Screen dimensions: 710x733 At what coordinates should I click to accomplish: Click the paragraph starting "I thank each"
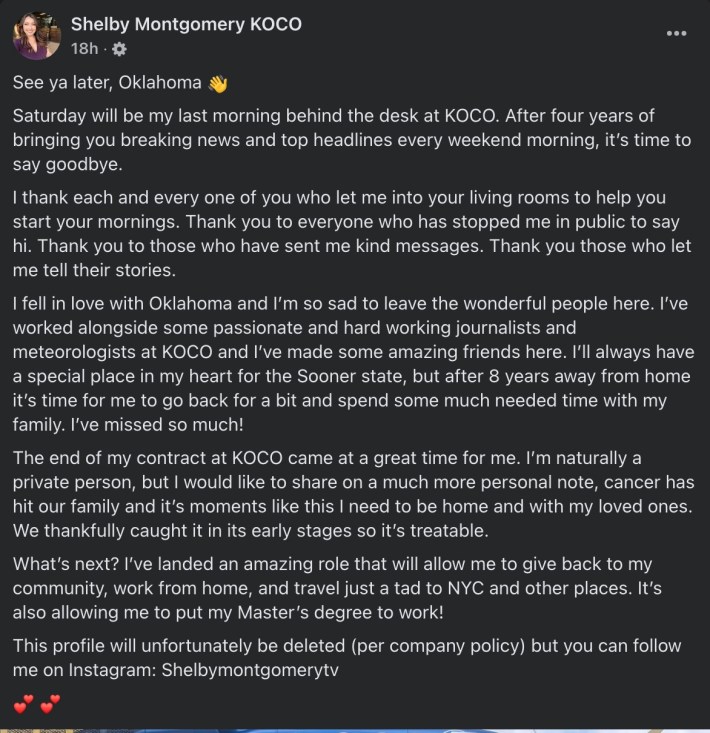[x=352, y=234]
